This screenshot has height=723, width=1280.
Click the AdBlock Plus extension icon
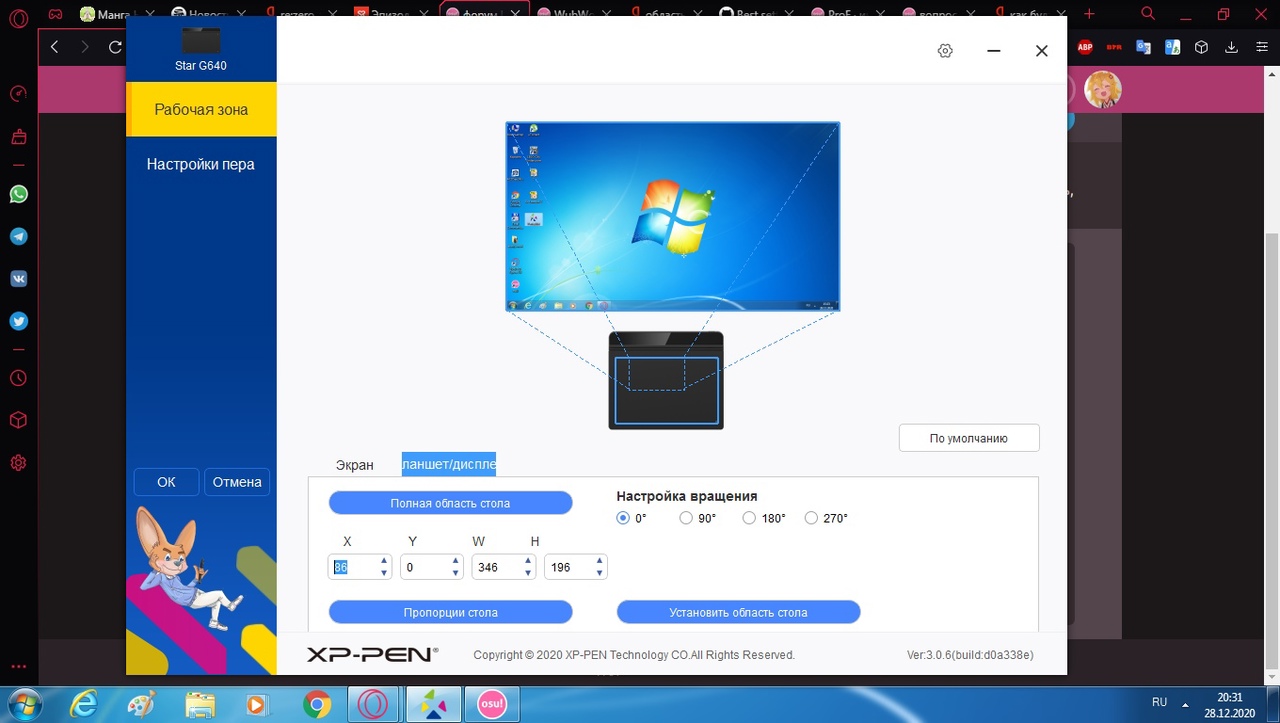pos(1085,47)
